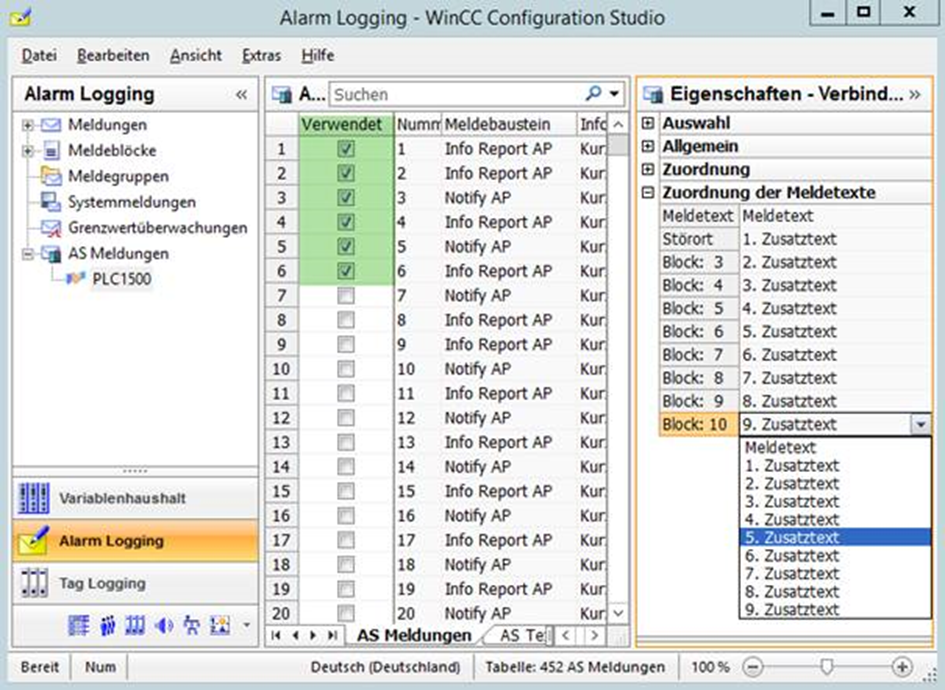Collapse the Eigenschaften properties pane
The height and width of the screenshot is (690, 945).
915,94
